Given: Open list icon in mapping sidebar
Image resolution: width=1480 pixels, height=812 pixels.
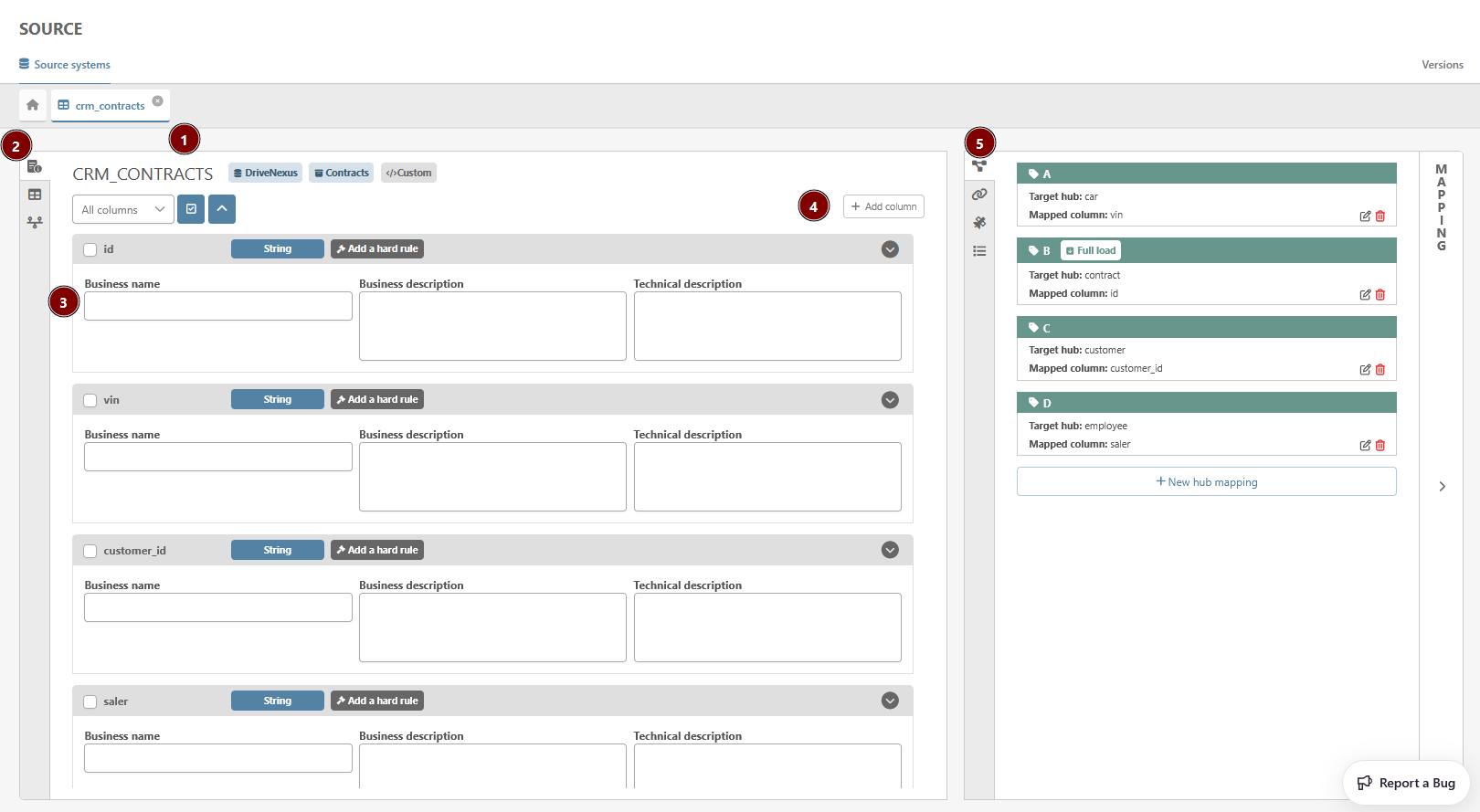Looking at the screenshot, I should click(979, 251).
